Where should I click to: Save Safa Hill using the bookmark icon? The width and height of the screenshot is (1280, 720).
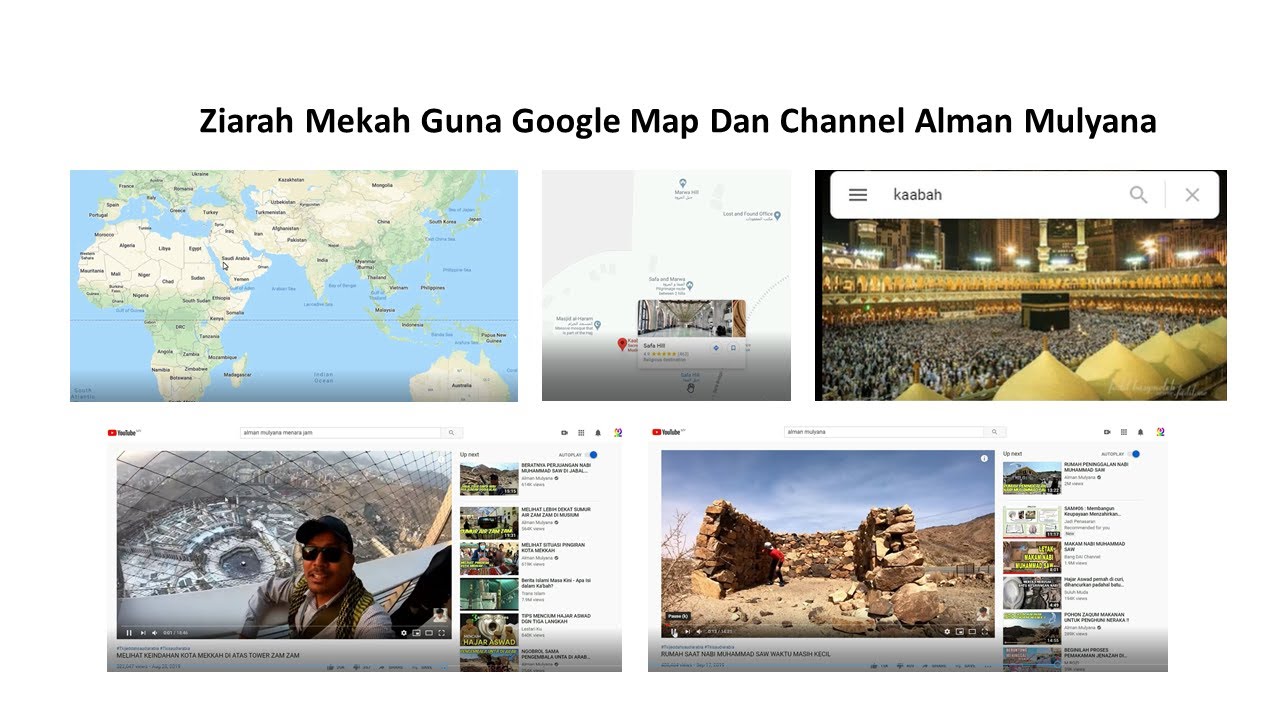coord(733,348)
